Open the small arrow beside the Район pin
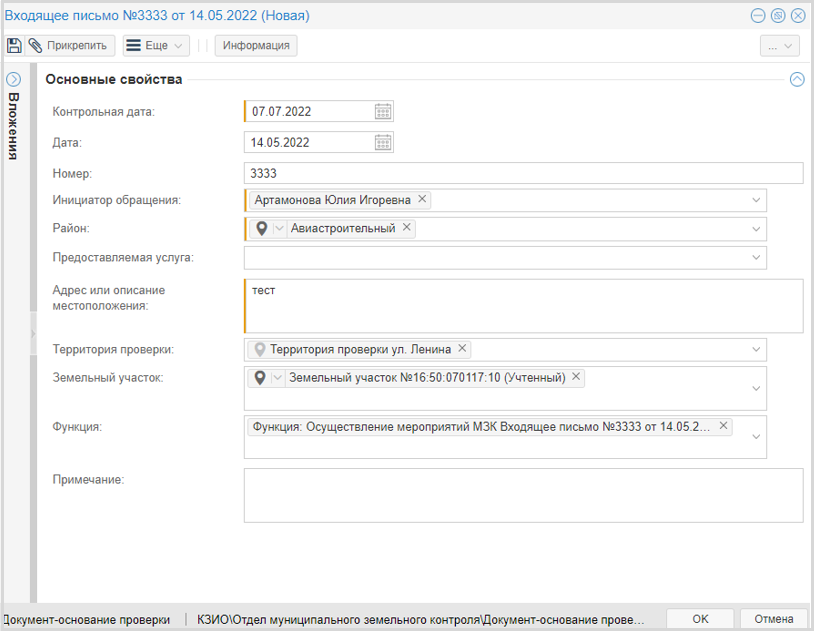 pos(279,229)
